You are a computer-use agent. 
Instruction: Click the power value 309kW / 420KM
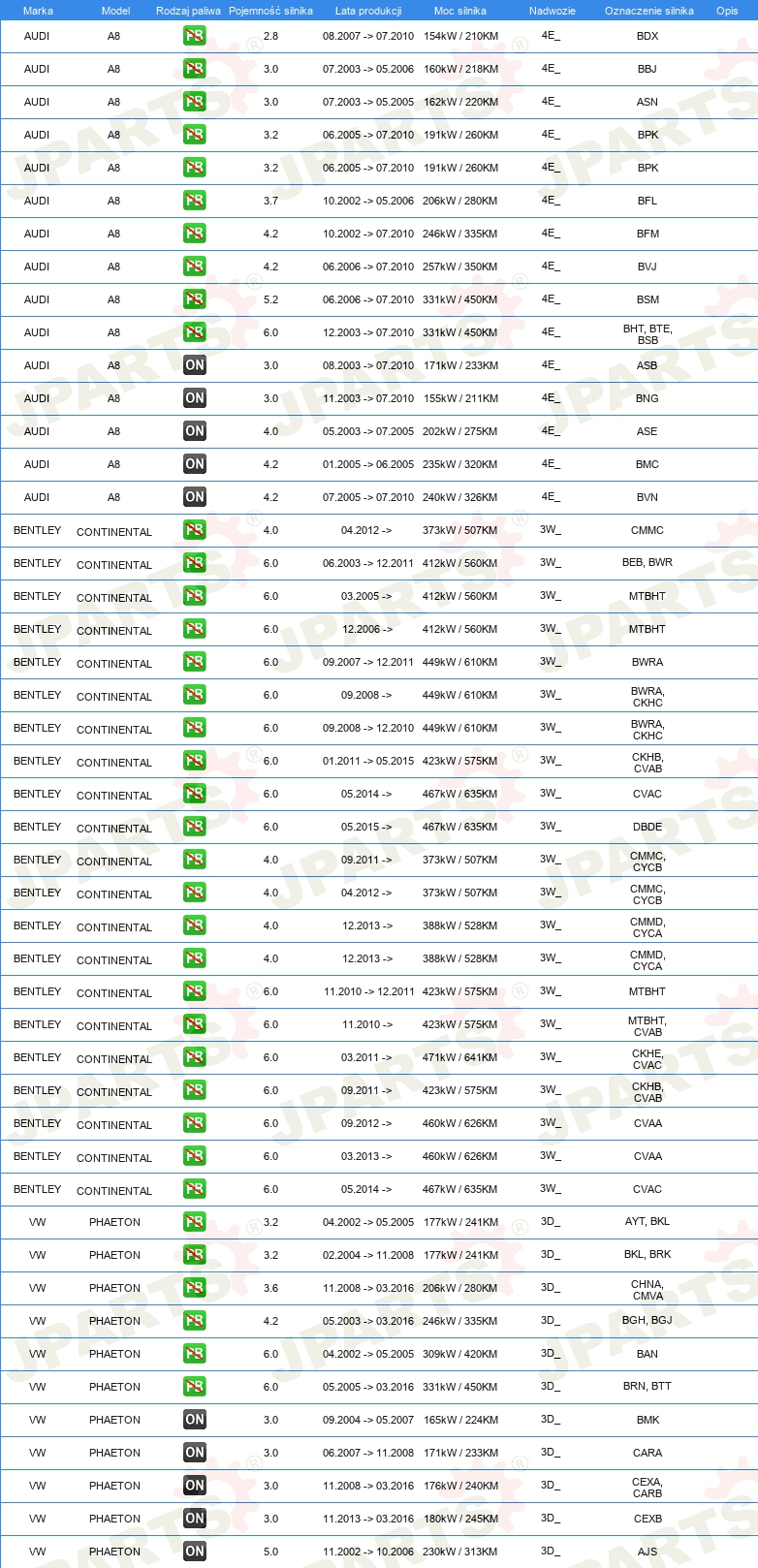[460, 1354]
